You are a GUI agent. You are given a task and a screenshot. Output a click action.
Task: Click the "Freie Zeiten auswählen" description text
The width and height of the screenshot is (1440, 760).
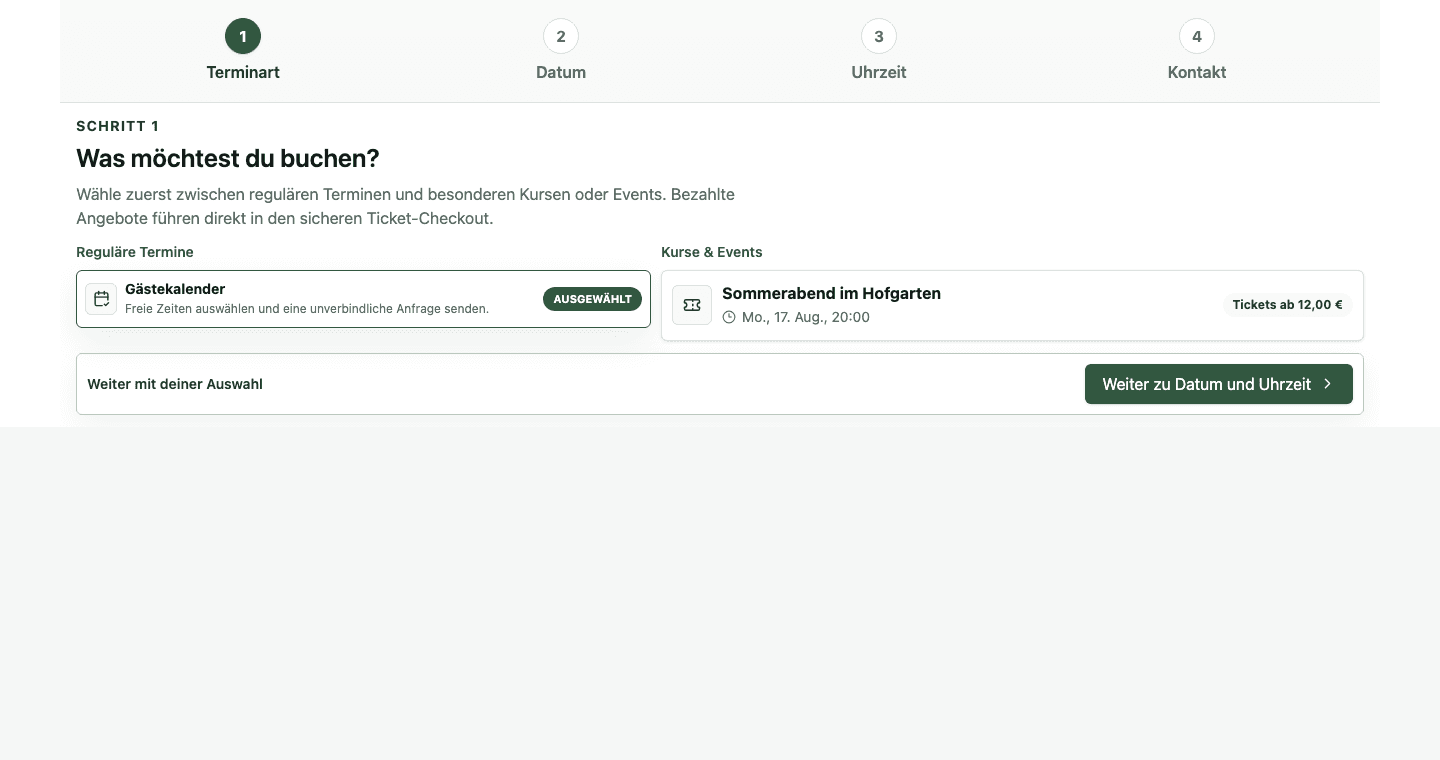coord(307,309)
